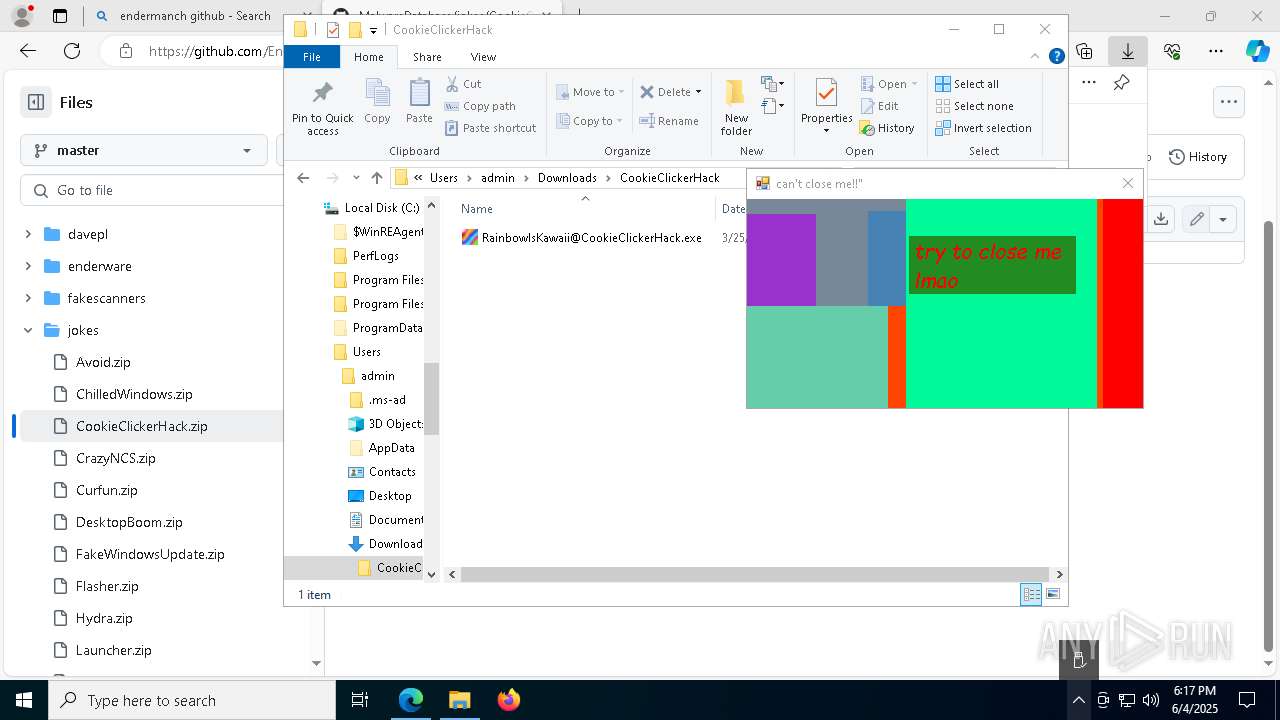Click the Paste ribbon icon
This screenshot has height=720, width=1280.
419,102
